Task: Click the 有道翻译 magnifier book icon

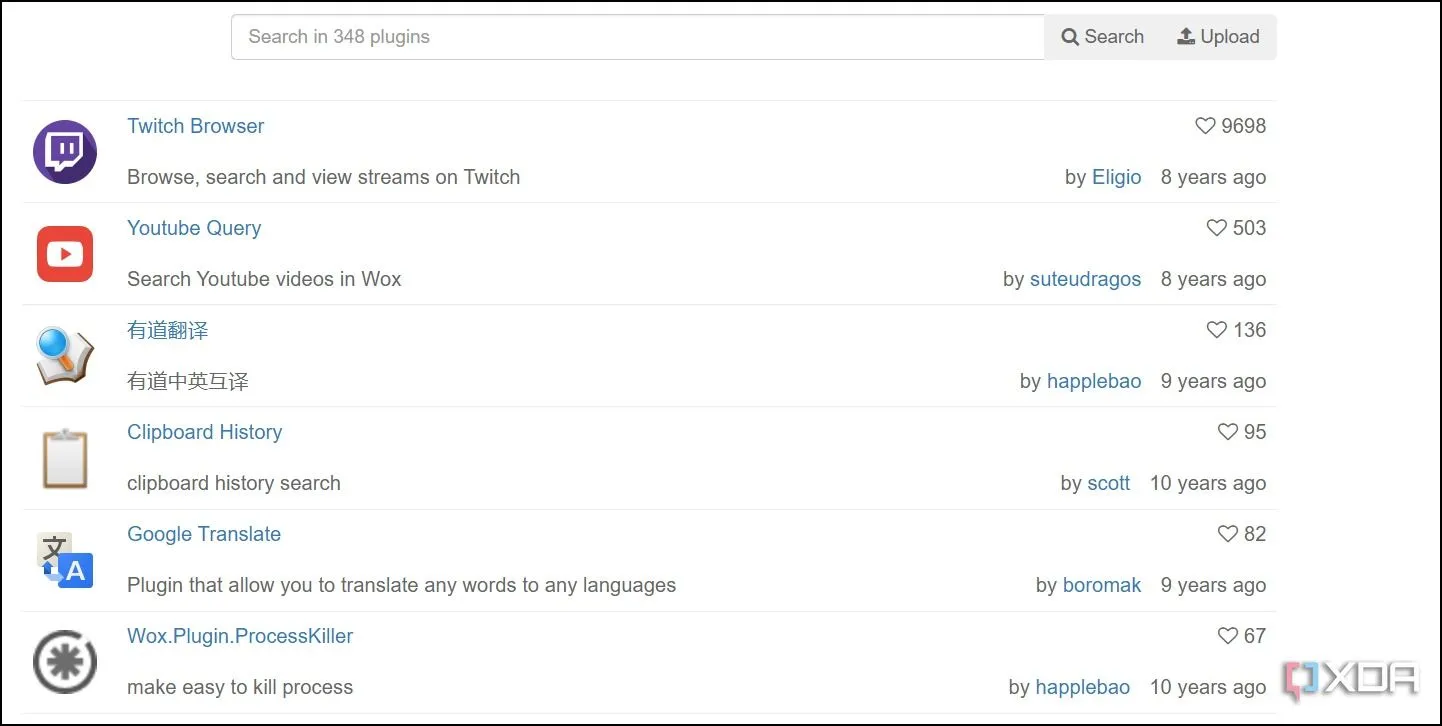Action: point(65,356)
